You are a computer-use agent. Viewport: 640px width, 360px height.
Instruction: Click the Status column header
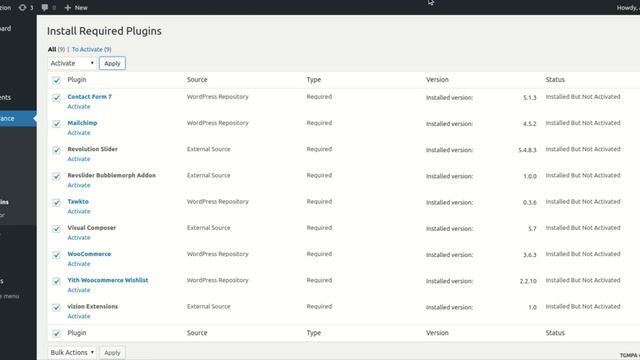[x=555, y=80]
